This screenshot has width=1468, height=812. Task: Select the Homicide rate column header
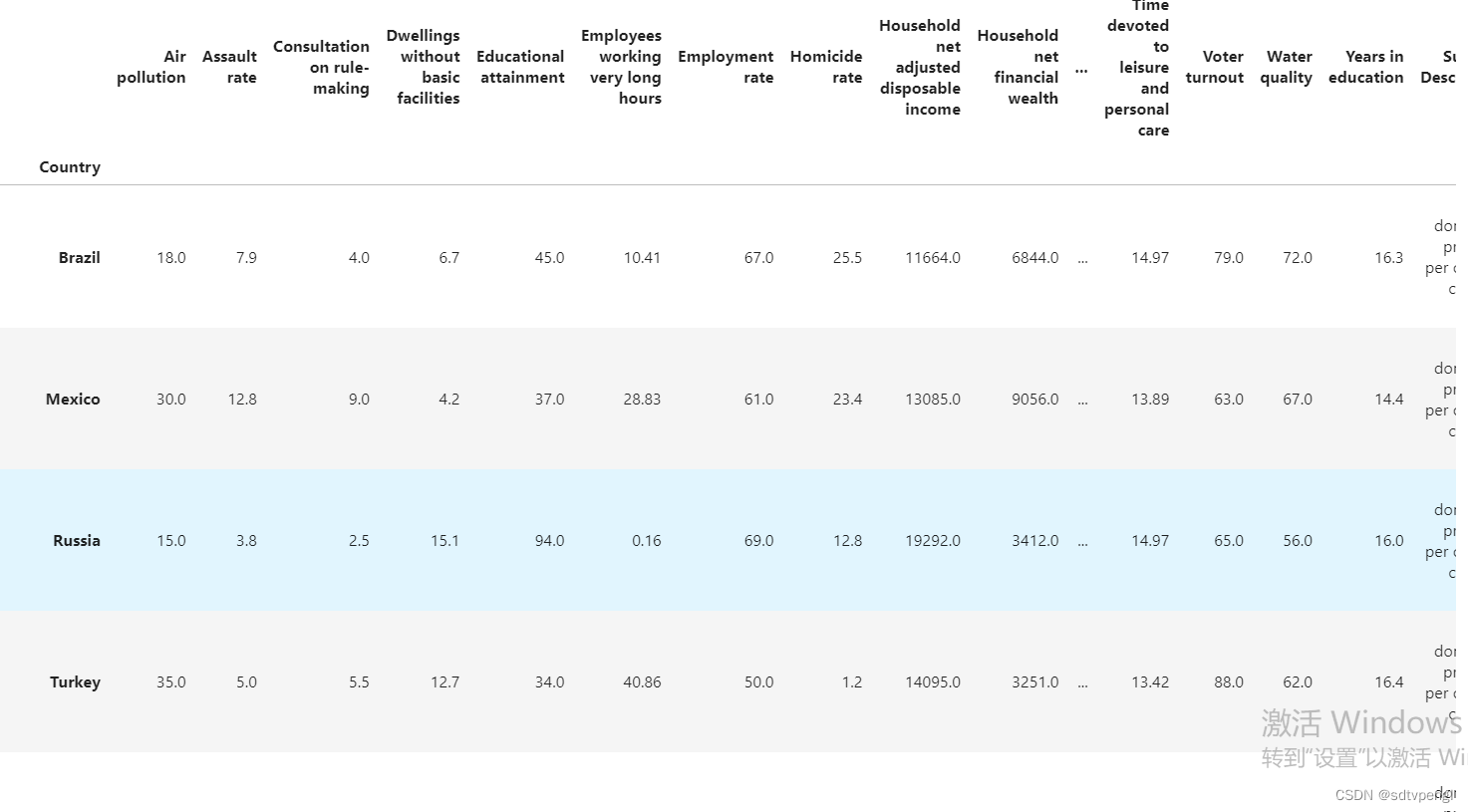pos(826,67)
